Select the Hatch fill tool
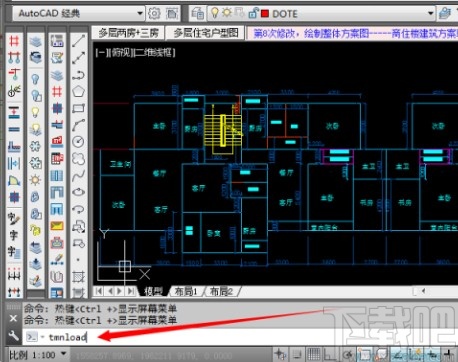This screenshot has width=458, height=362. (79, 276)
